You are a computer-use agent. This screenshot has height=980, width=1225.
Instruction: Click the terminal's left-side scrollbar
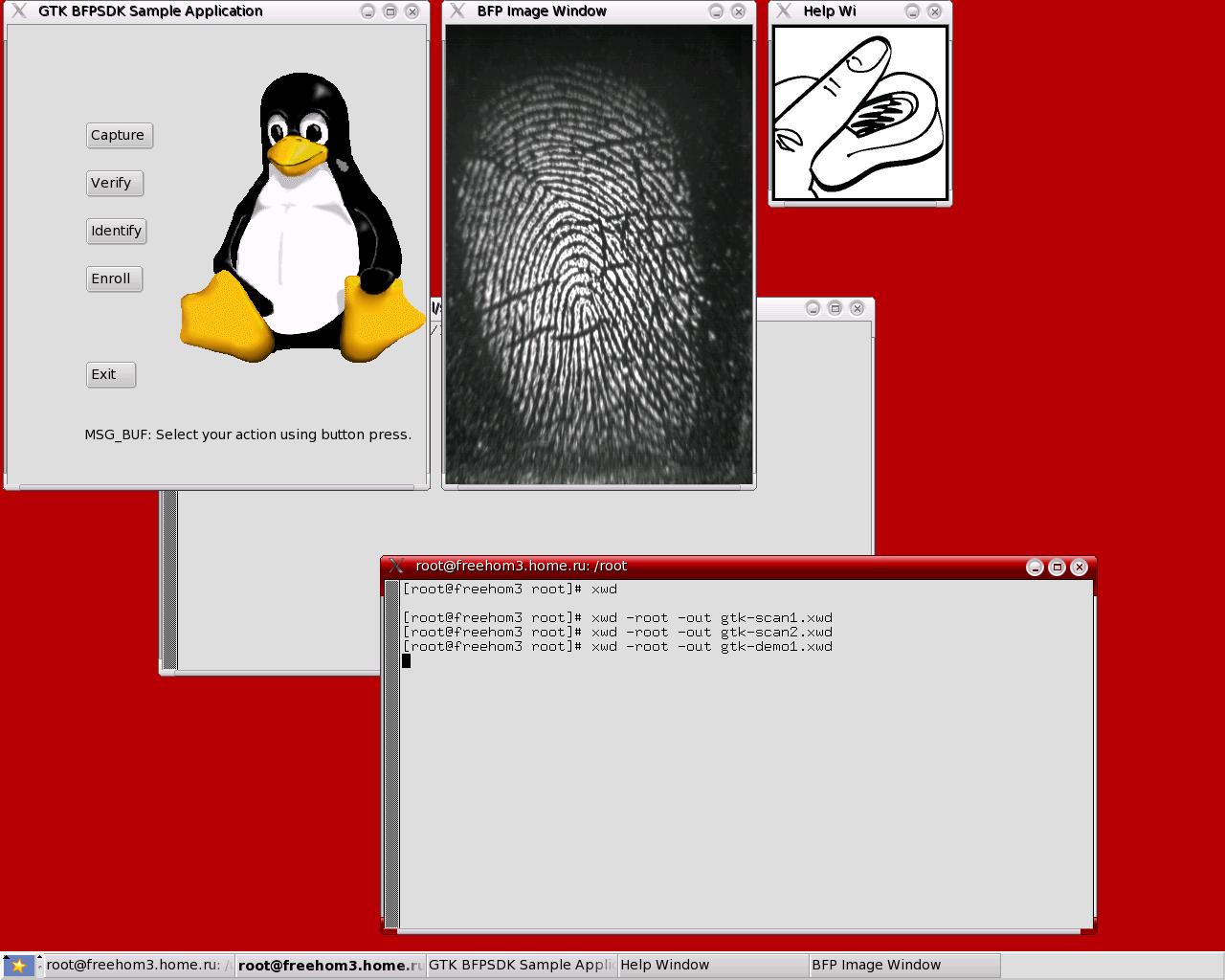pos(390,756)
